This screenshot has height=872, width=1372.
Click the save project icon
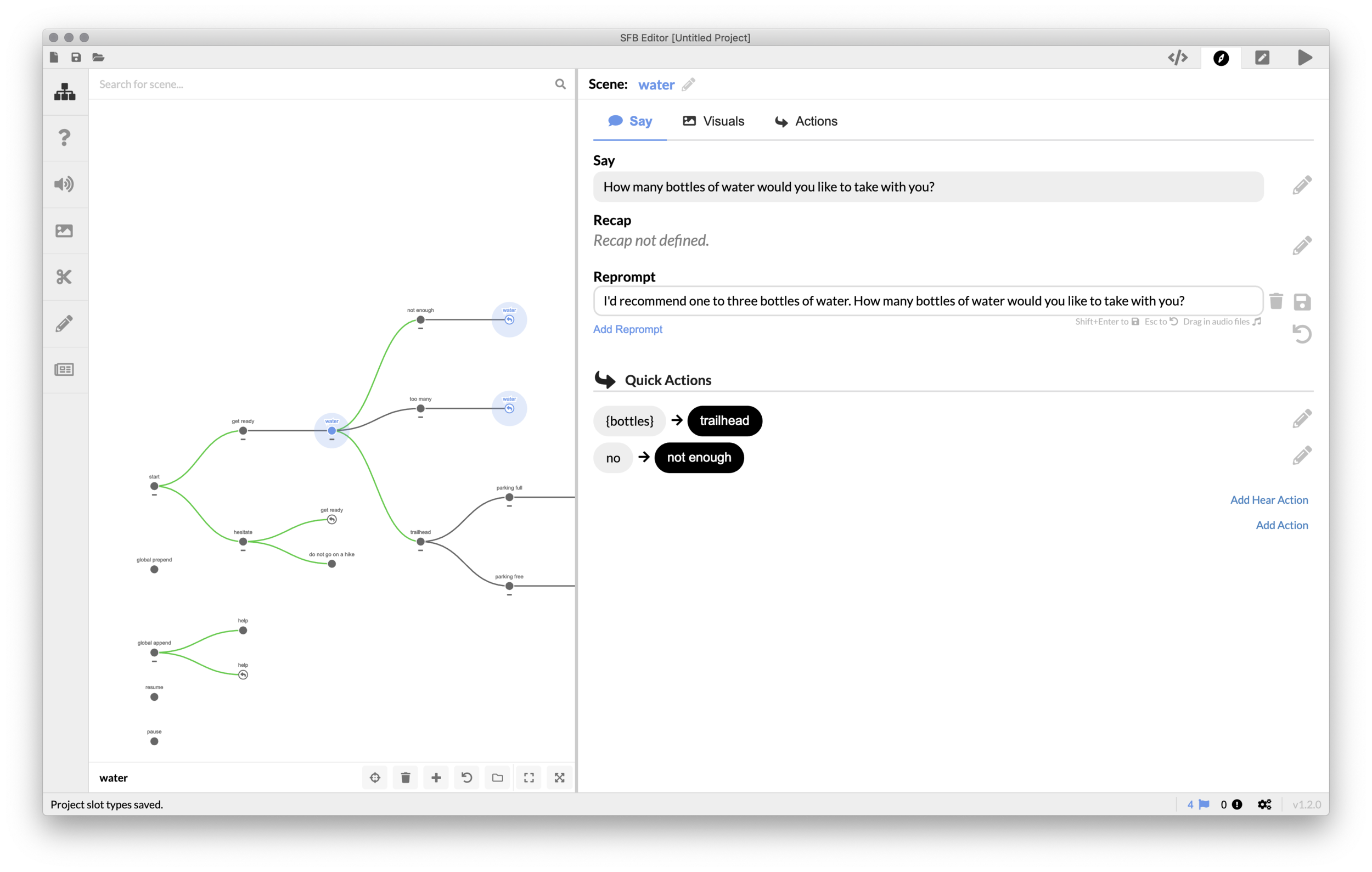pyautogui.click(x=76, y=58)
